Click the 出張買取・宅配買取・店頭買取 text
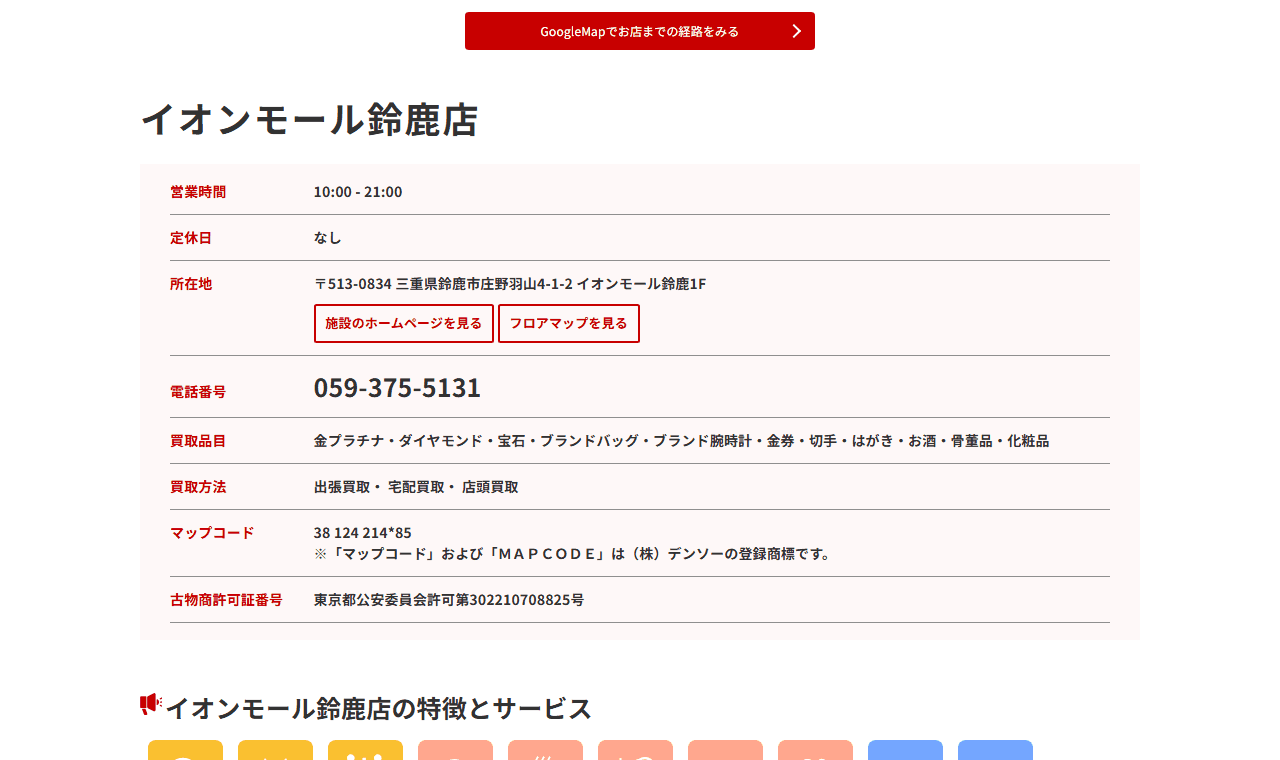Screen dimensions: 1280x760 coord(416,487)
